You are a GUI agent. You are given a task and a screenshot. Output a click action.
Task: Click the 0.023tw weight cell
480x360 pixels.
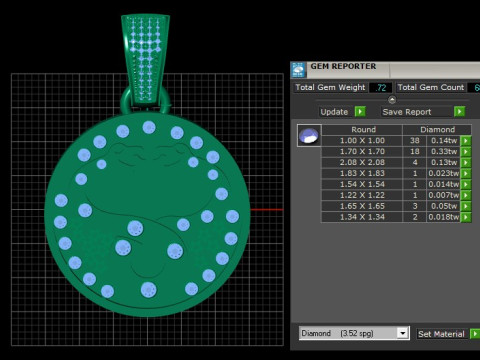(x=444, y=173)
